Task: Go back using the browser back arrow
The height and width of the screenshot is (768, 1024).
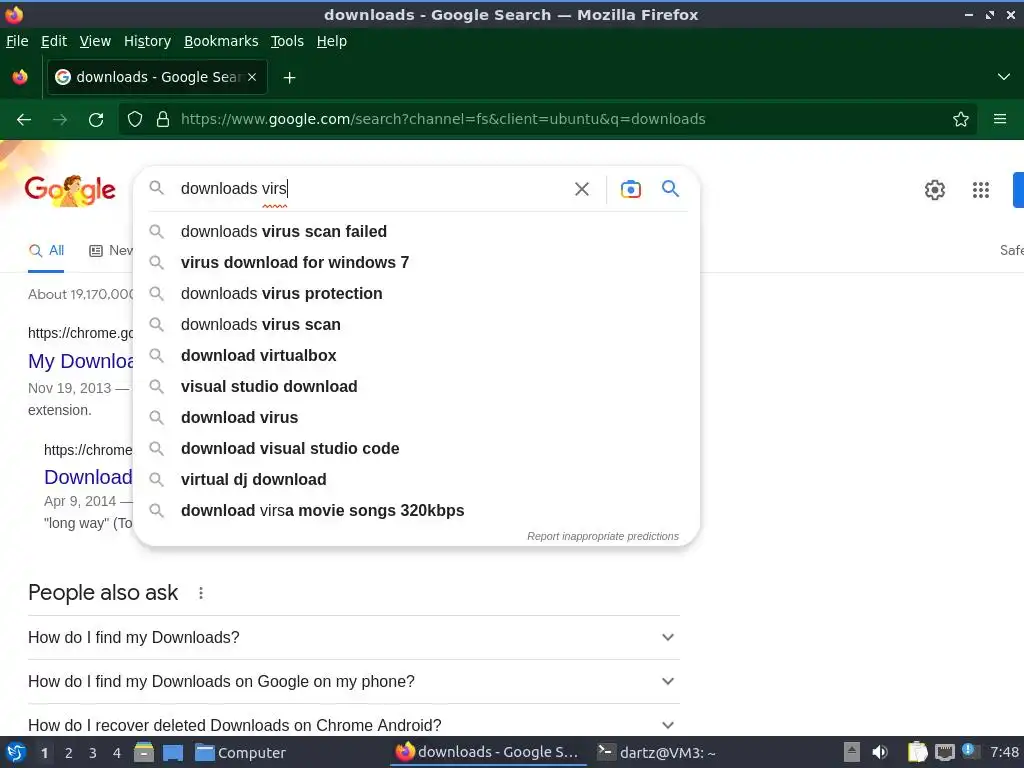Action: click(x=24, y=120)
